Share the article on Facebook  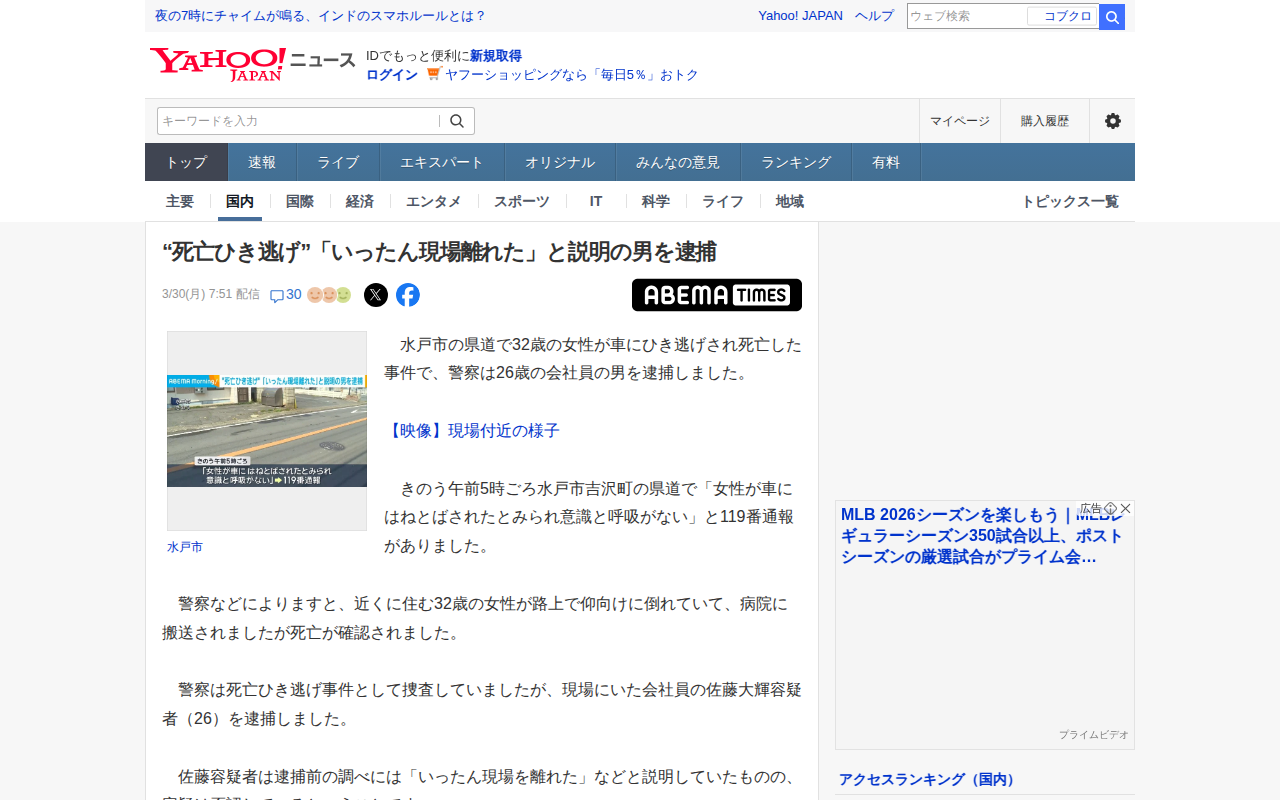(408, 295)
